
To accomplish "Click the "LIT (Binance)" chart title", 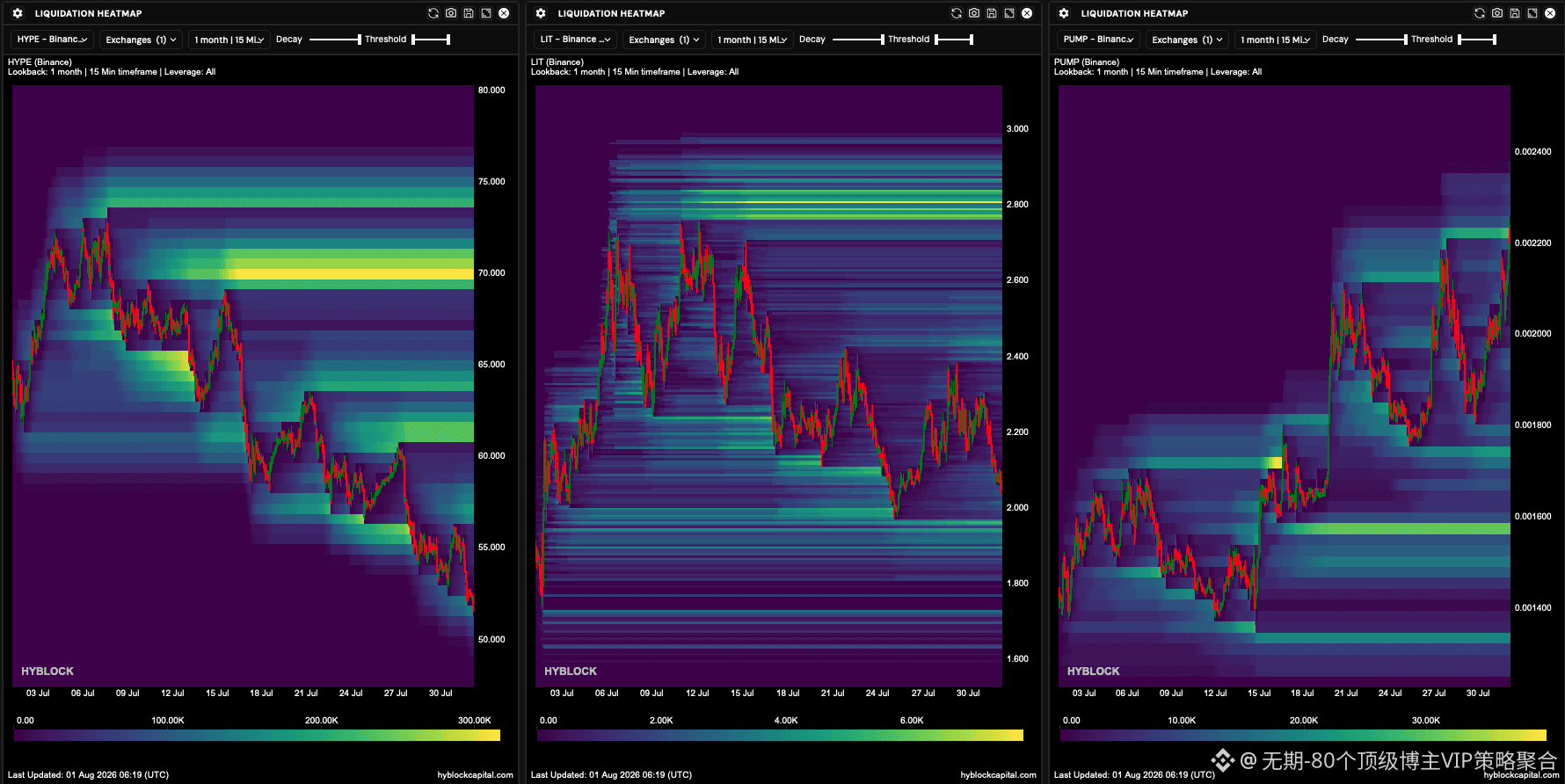I will coord(557,62).
